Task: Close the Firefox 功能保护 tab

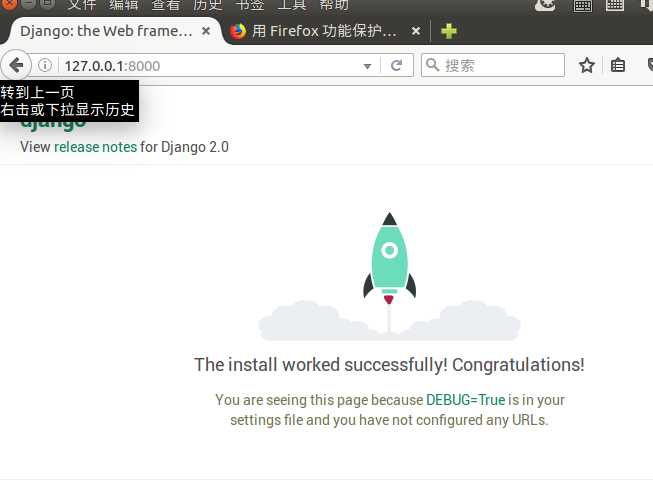Action: click(416, 31)
